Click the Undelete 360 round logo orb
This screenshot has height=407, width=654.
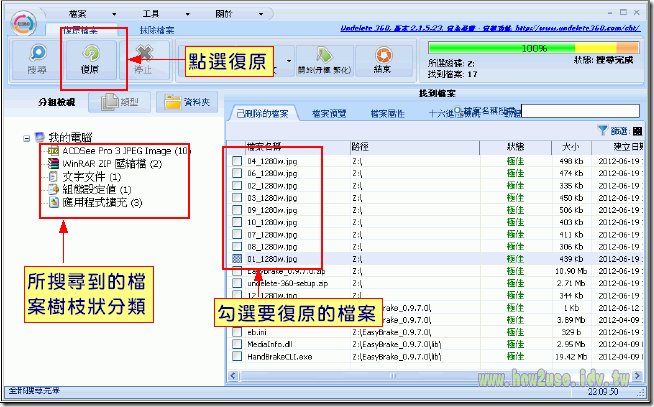tap(24, 23)
